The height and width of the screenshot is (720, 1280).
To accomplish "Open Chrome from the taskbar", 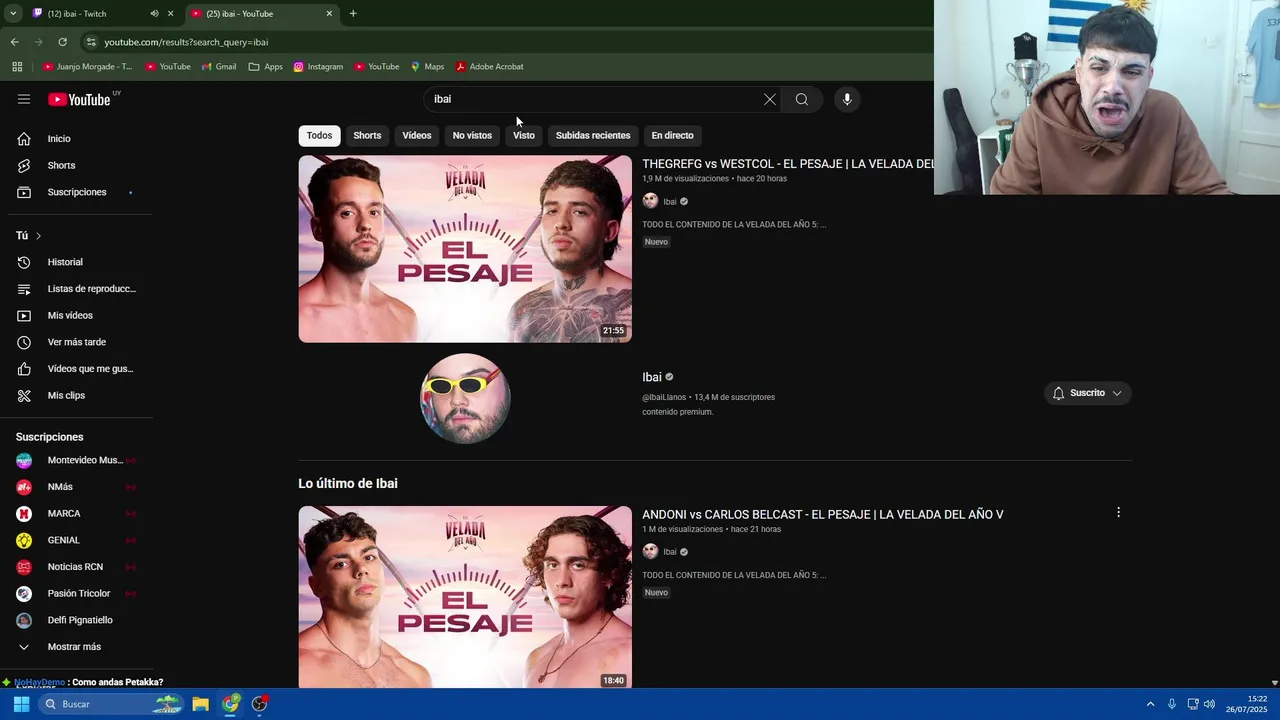I will 231,704.
